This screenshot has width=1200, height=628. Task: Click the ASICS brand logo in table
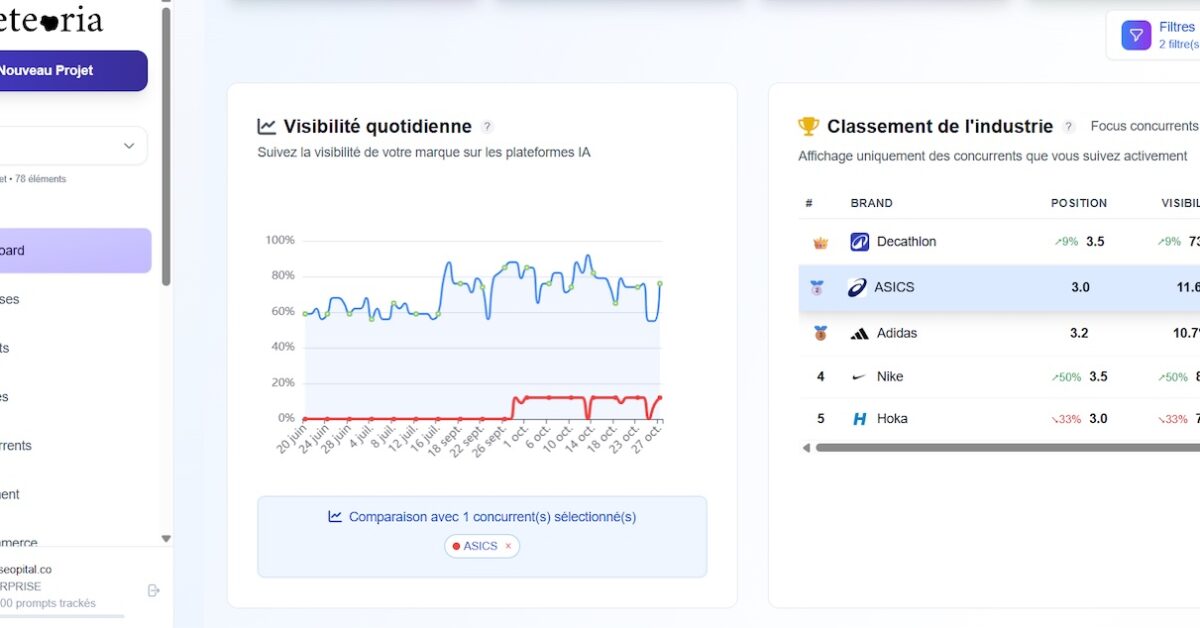coord(857,288)
